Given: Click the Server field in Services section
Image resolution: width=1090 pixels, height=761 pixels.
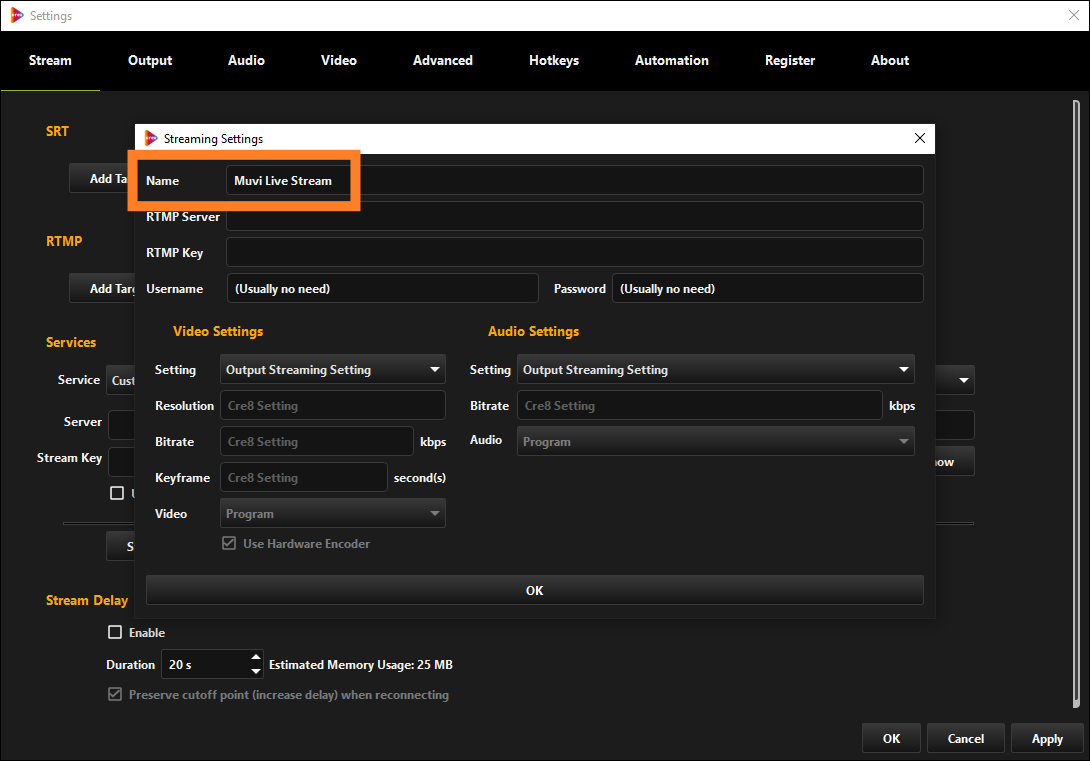Looking at the screenshot, I should (122, 425).
